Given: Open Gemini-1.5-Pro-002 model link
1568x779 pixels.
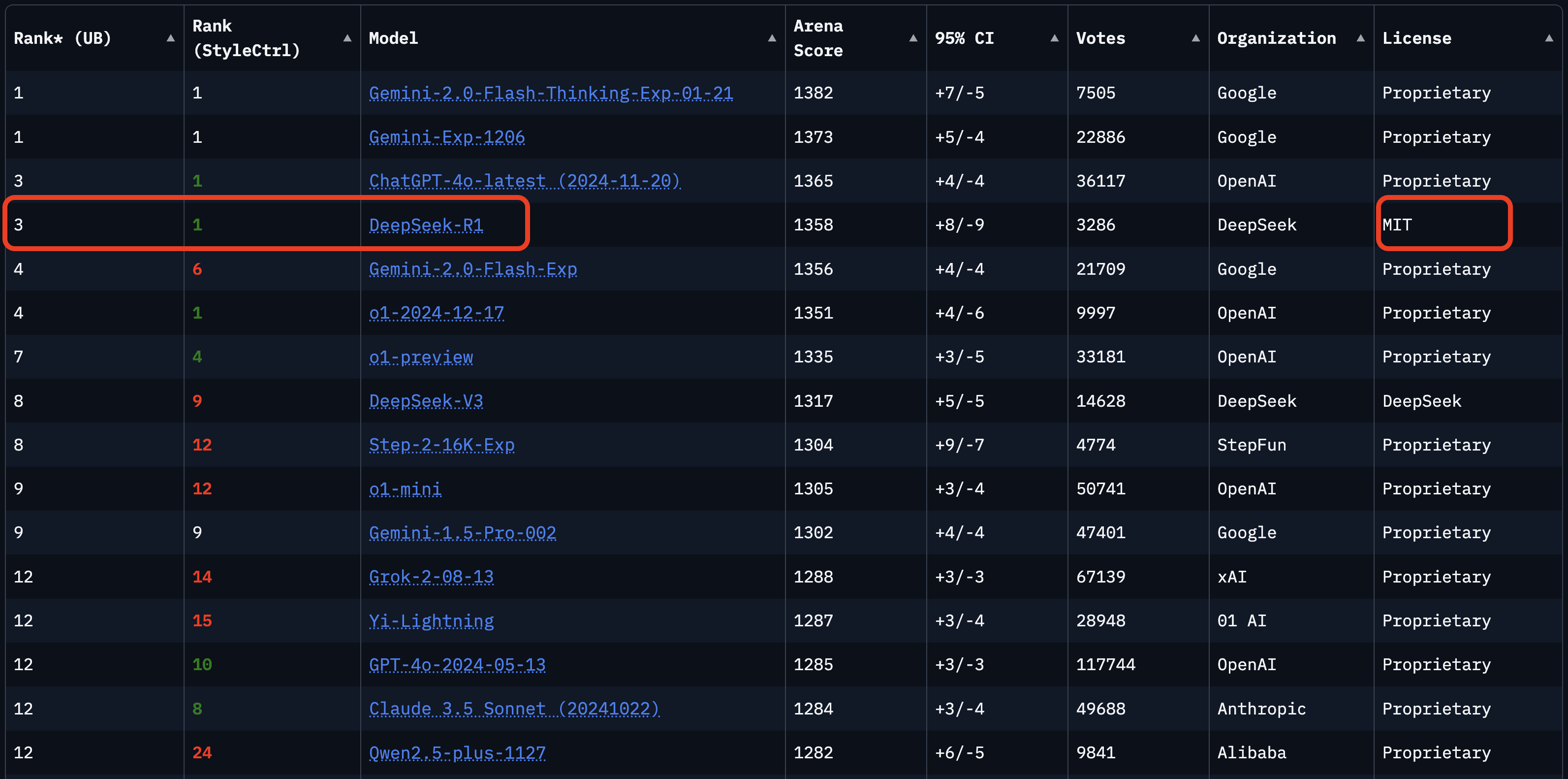Looking at the screenshot, I should pyautogui.click(x=463, y=533).
